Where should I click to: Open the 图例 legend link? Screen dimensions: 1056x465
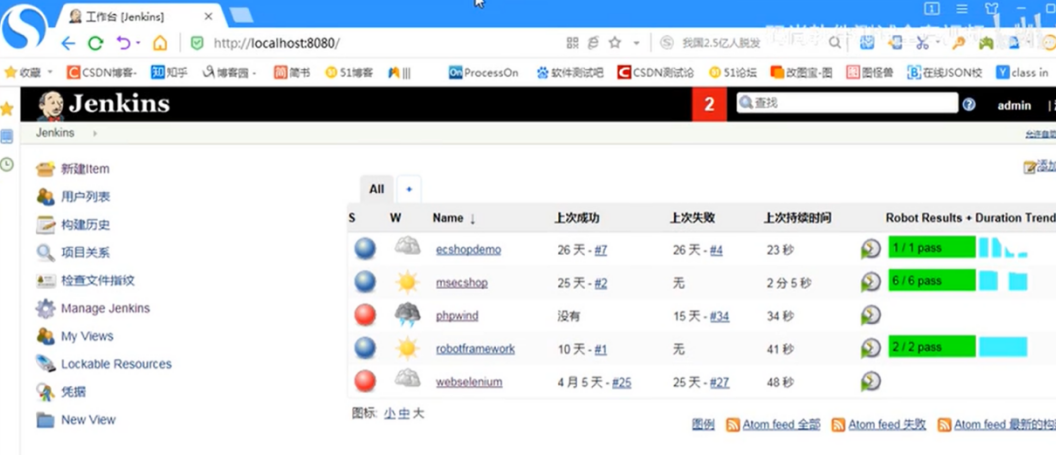(703, 425)
